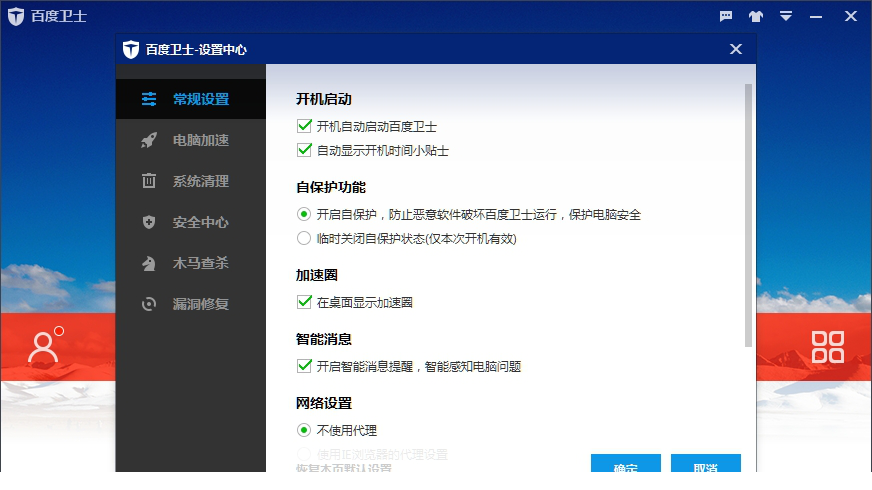Click the 百度卫士 shield logo in main window

16,16
